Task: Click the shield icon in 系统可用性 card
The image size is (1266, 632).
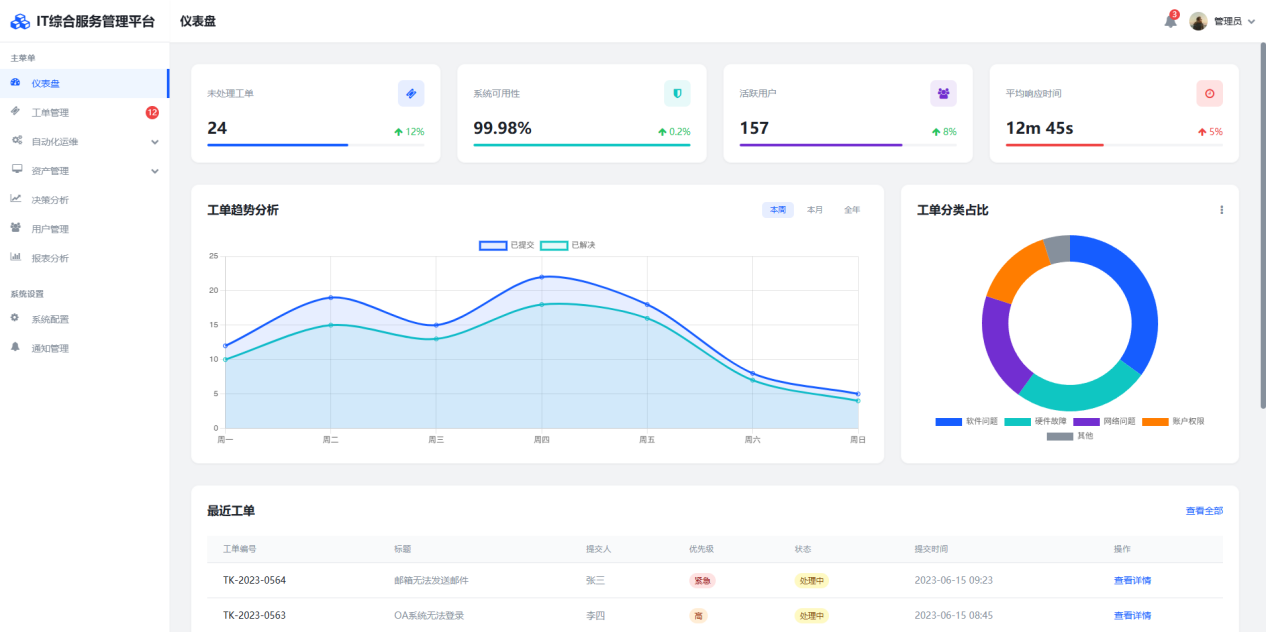Action: (677, 93)
